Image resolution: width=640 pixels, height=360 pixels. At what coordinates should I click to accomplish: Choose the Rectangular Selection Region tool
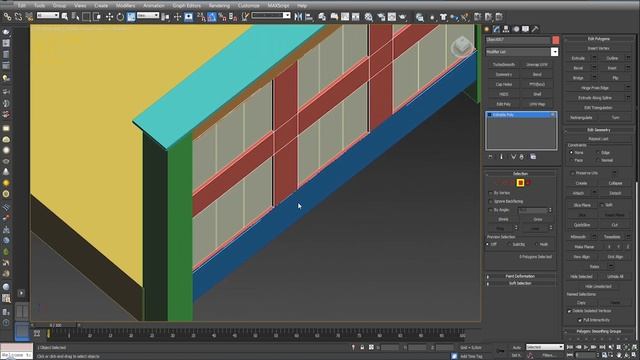(x=86, y=17)
